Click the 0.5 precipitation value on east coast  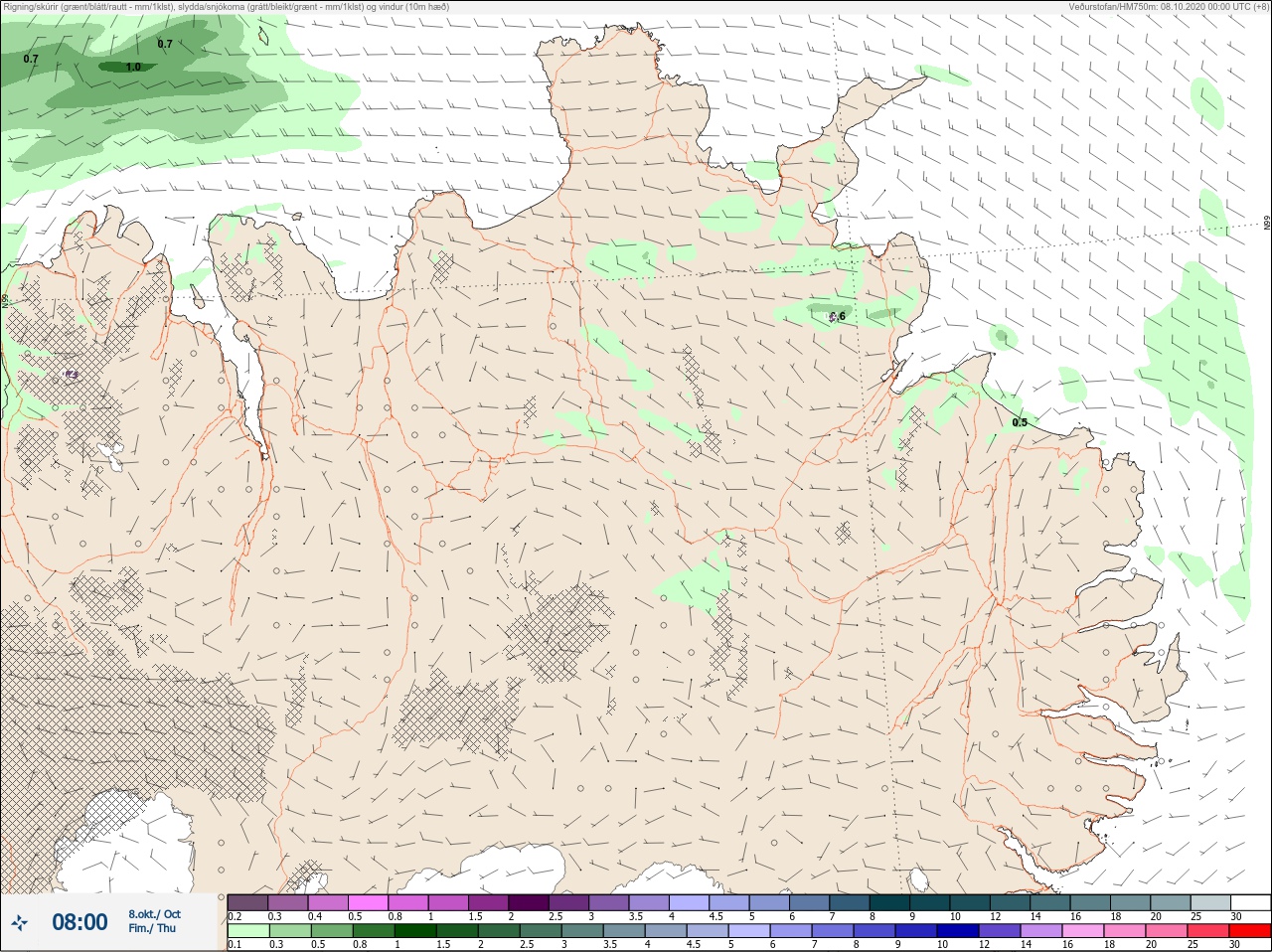tap(1020, 423)
